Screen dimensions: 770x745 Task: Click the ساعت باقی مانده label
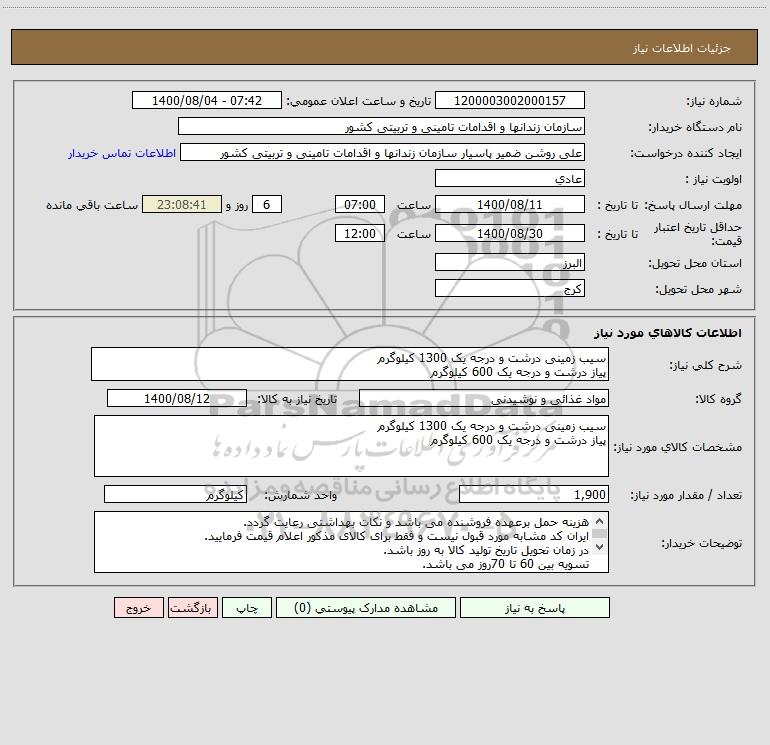[92, 205]
